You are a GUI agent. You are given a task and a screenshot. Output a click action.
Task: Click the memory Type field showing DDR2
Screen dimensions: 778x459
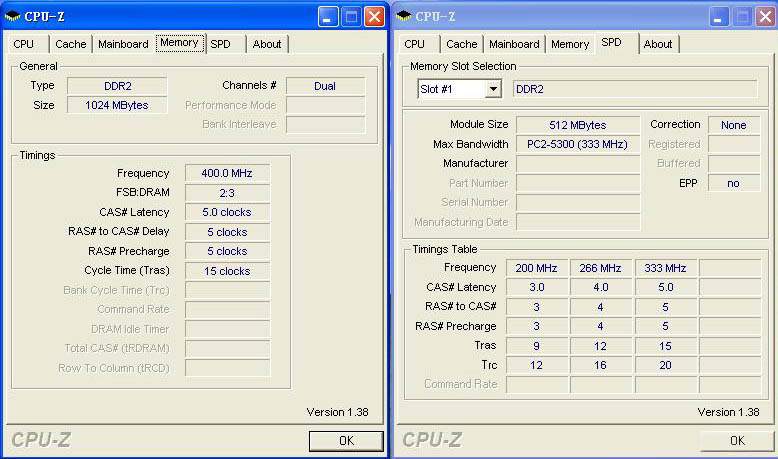point(117,86)
